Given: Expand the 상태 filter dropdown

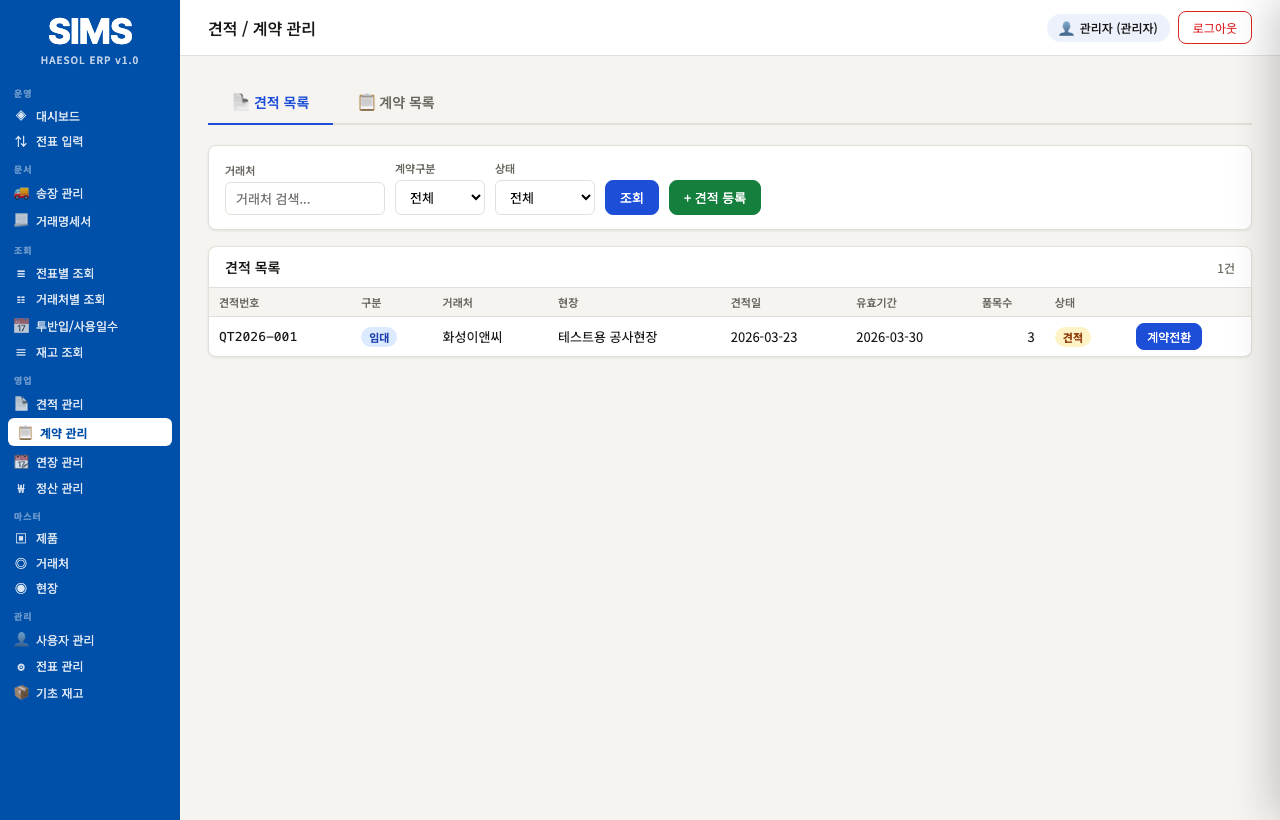Looking at the screenshot, I should (x=545, y=197).
